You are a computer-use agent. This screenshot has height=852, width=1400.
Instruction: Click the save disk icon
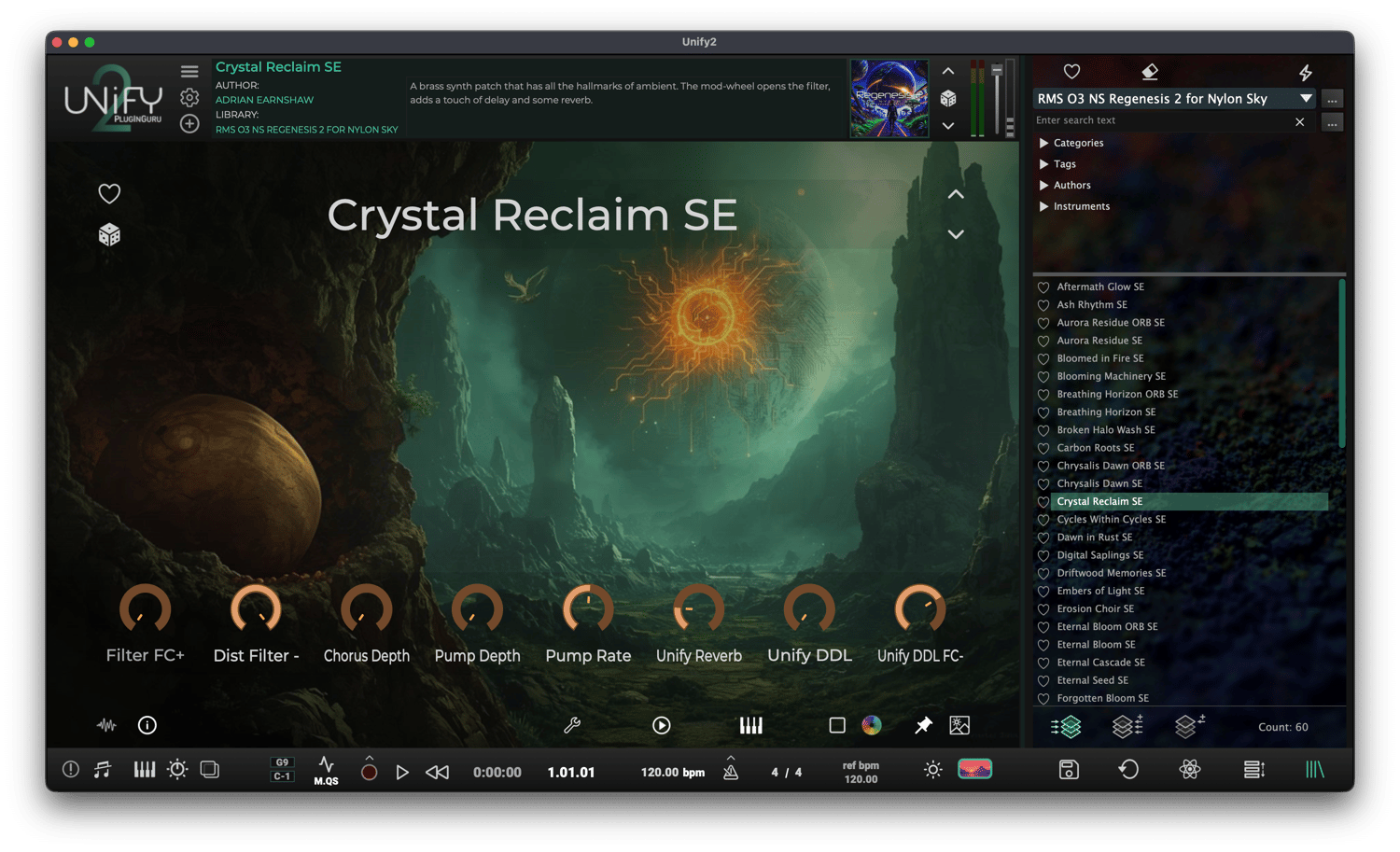pos(1070,770)
